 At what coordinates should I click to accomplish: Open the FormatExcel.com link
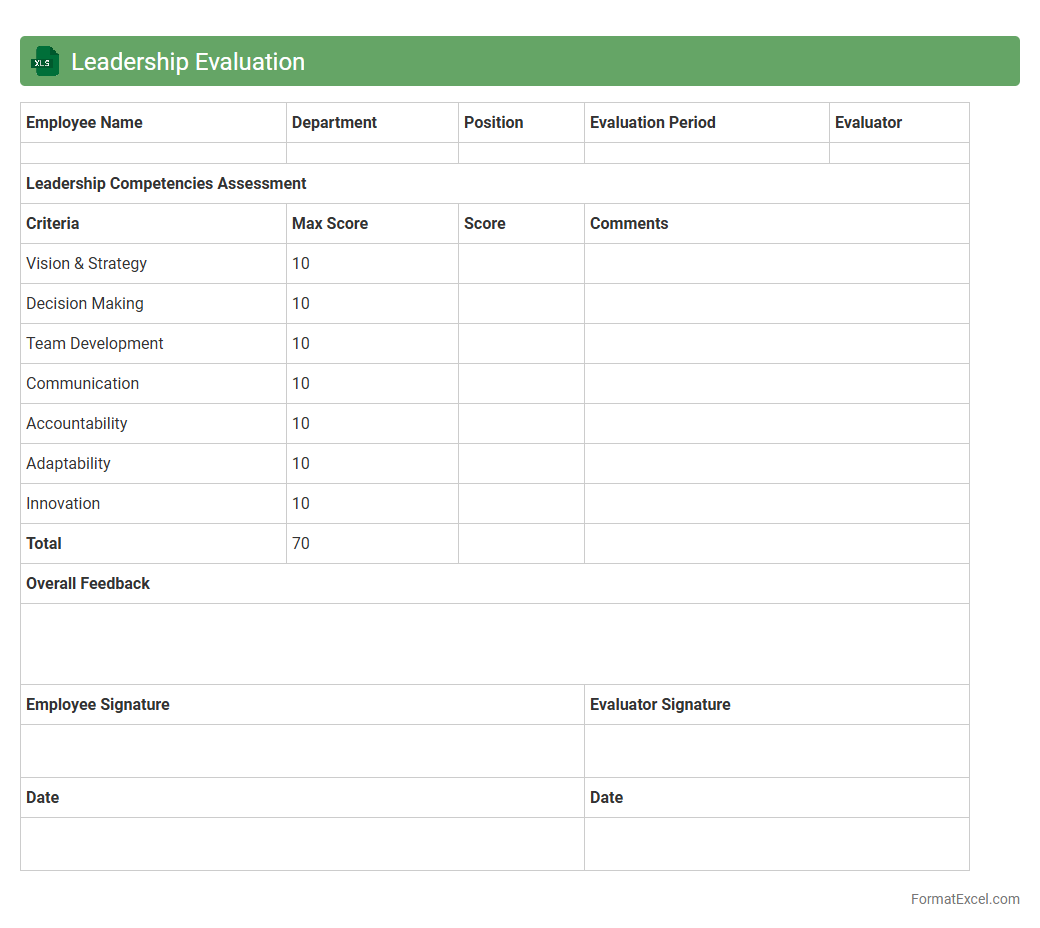tap(964, 899)
